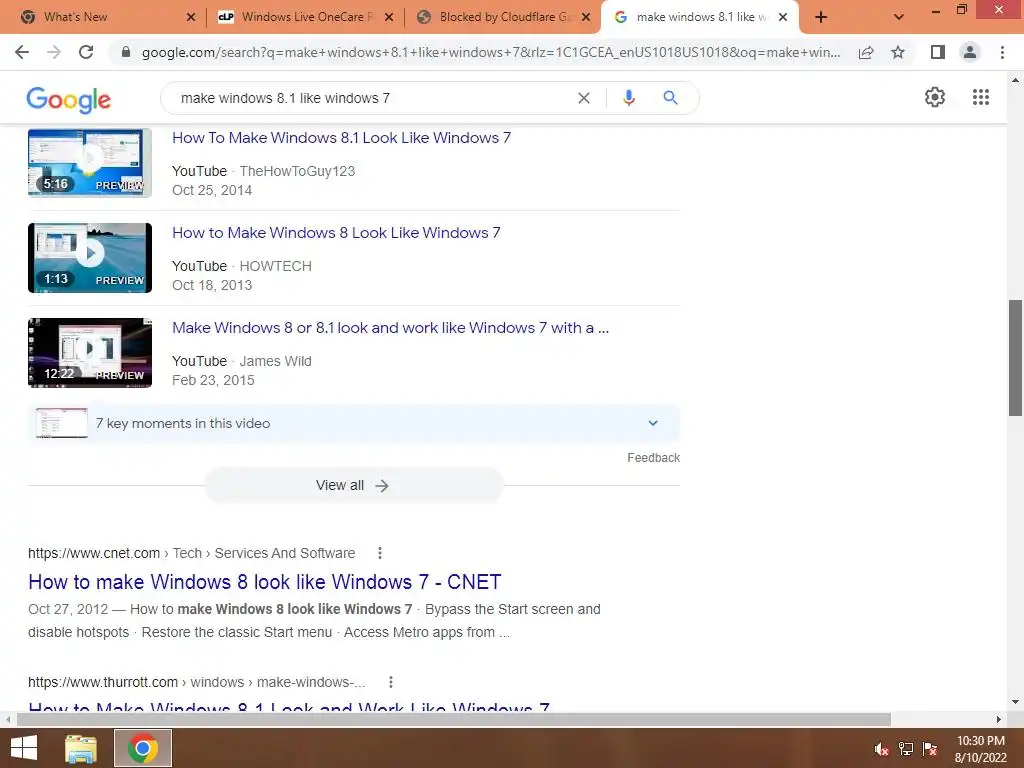The image size is (1024, 768).
Task: Open the Windows Start button
Action: point(24,748)
